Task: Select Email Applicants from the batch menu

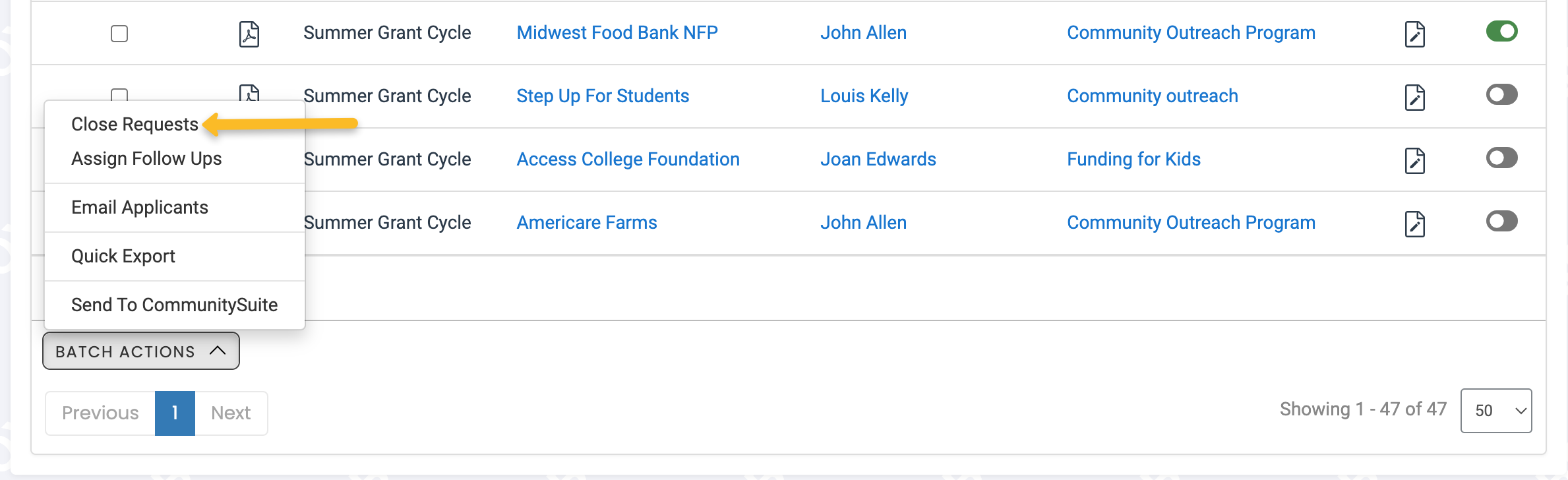Action: pyautogui.click(x=140, y=207)
